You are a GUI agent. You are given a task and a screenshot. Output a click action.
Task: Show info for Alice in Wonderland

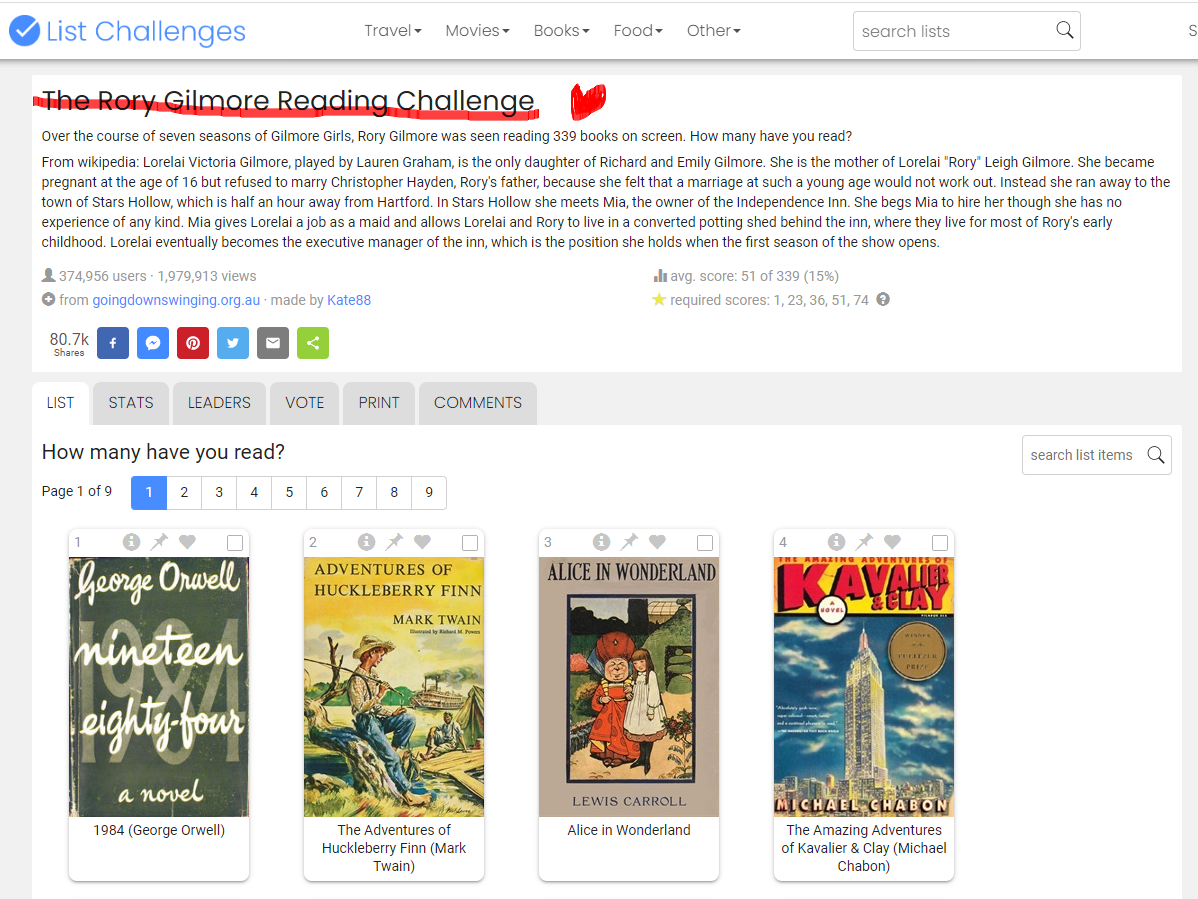pos(602,542)
